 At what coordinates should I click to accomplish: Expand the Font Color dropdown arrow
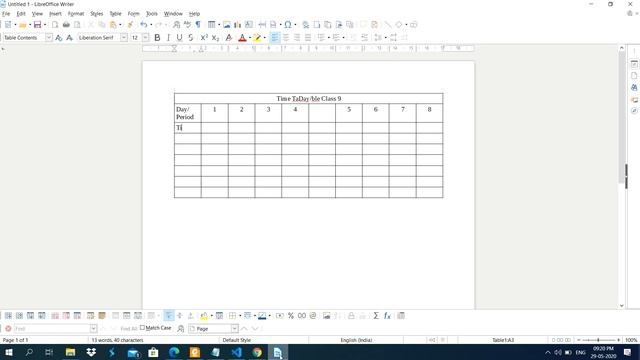click(x=249, y=38)
